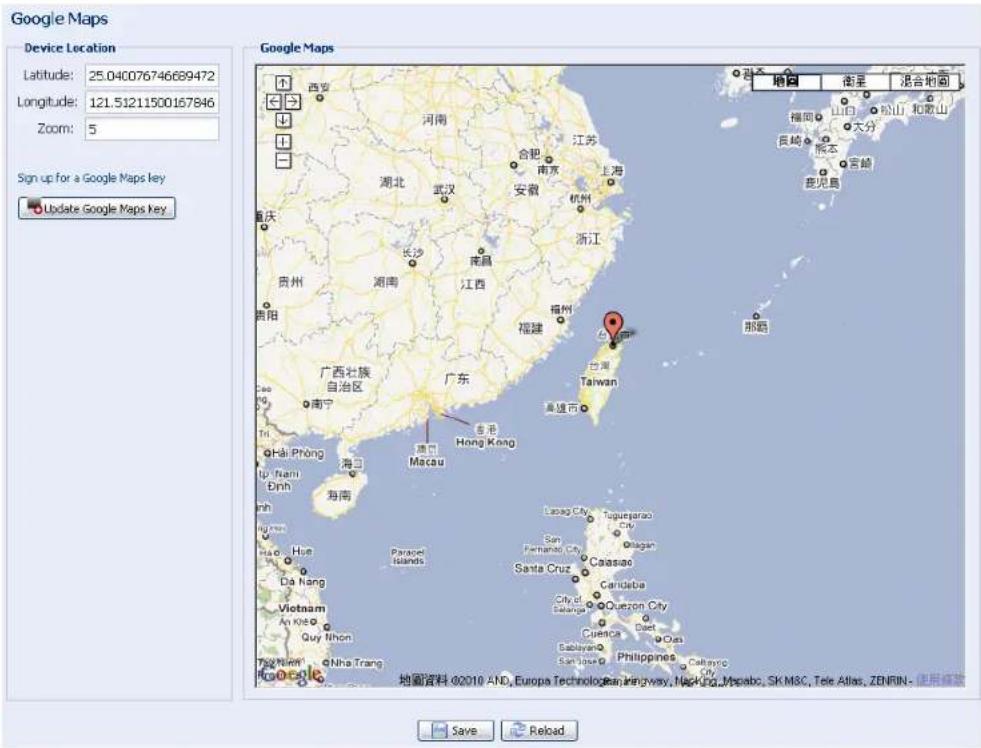This screenshot has width=981, height=748.
Task: Click the Google logo on the map
Action: coord(292,674)
